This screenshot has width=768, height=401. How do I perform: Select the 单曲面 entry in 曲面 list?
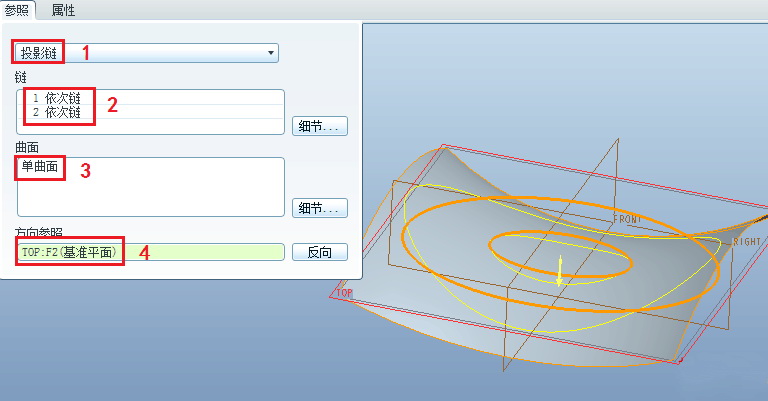40,166
